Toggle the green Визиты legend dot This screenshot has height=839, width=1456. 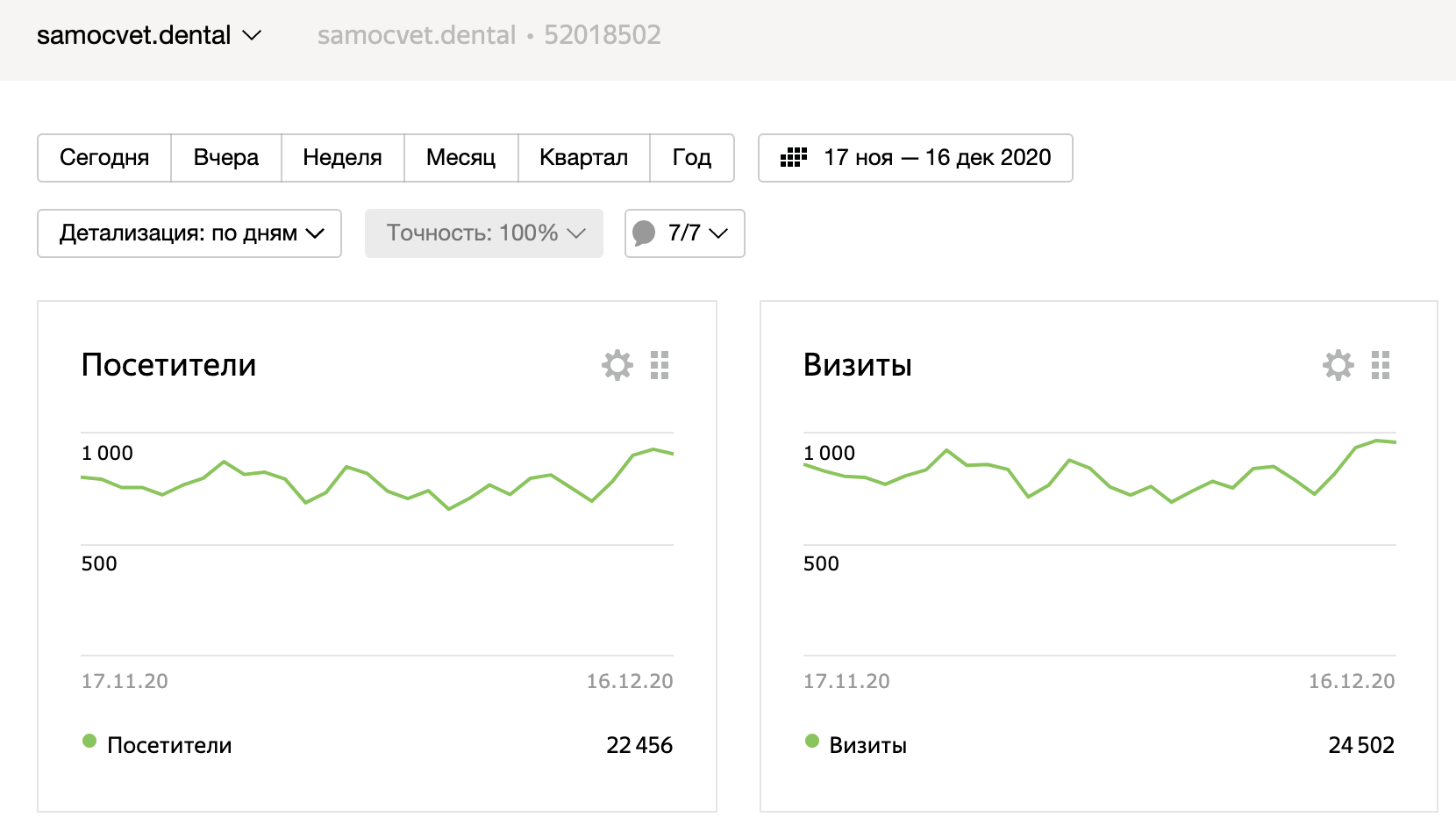pyautogui.click(x=812, y=742)
